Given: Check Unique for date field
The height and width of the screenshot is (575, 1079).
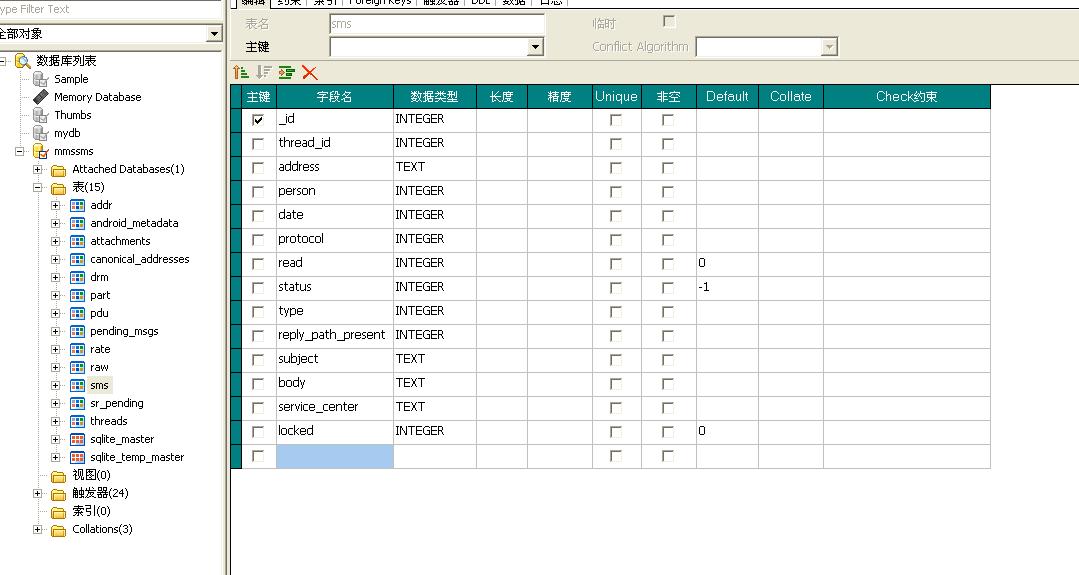Looking at the screenshot, I should click(x=616, y=216).
